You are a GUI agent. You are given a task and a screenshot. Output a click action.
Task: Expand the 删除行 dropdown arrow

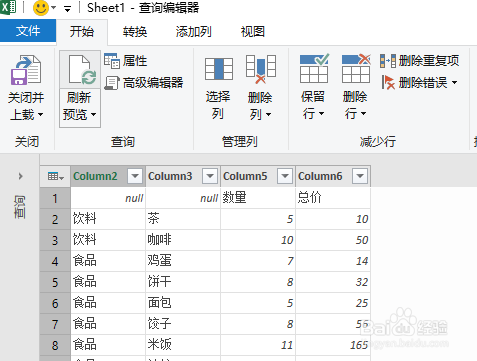363,114
